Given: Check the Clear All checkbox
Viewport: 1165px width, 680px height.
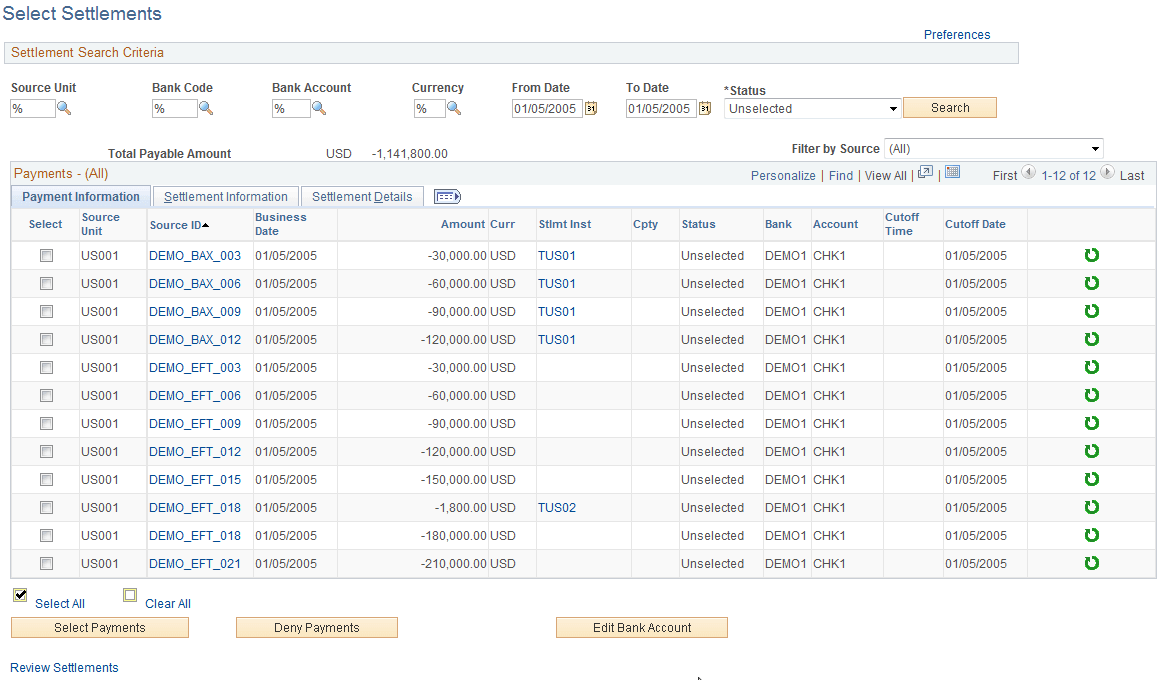Looking at the screenshot, I should [x=130, y=595].
